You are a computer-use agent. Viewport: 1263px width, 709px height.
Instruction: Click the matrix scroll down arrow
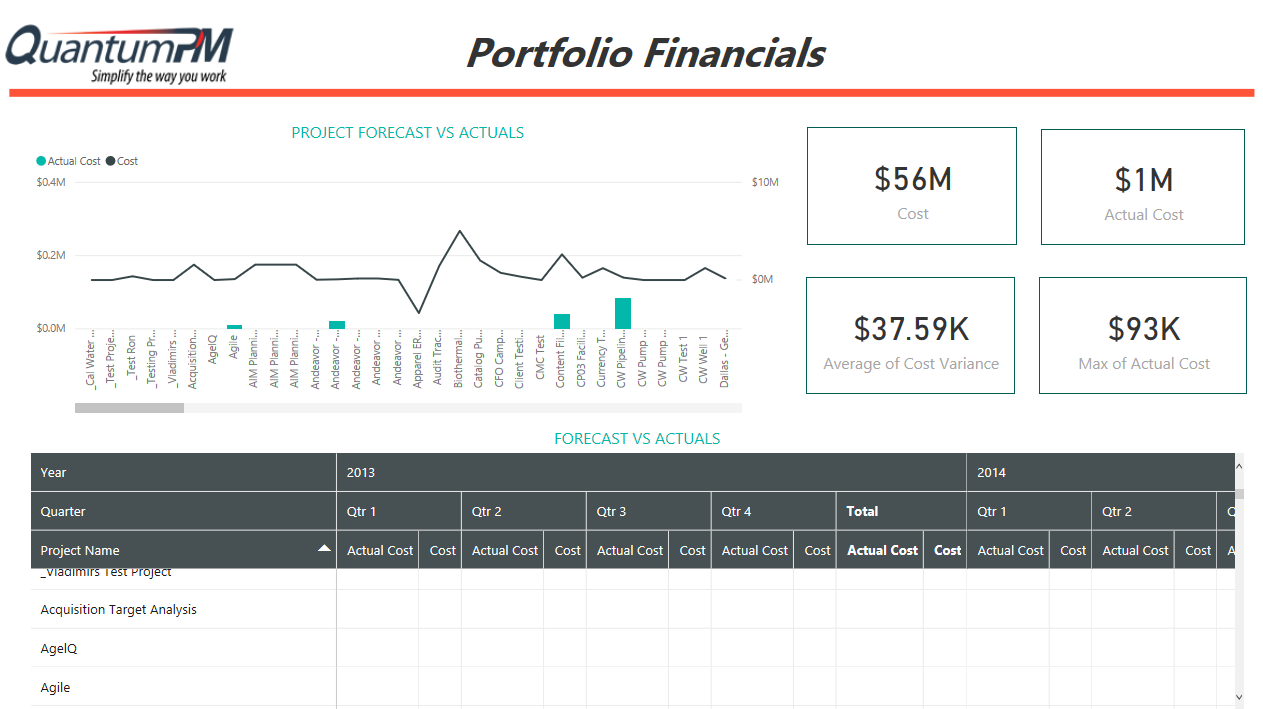pos(1239,697)
